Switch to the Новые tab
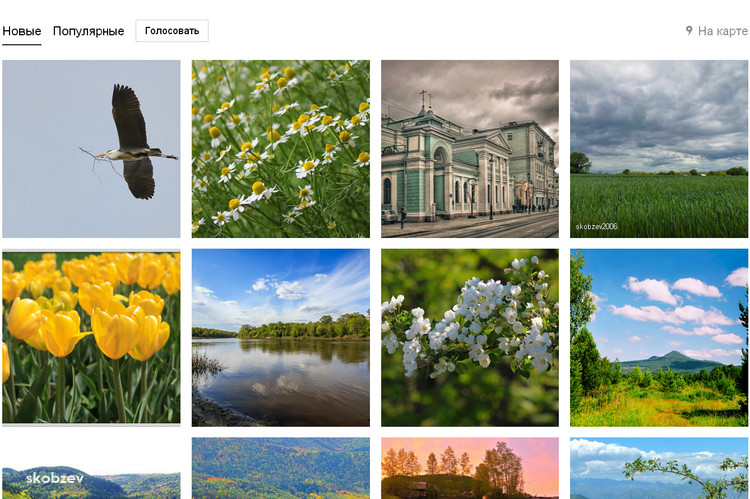Viewport: 750px width, 499px height. point(21,31)
